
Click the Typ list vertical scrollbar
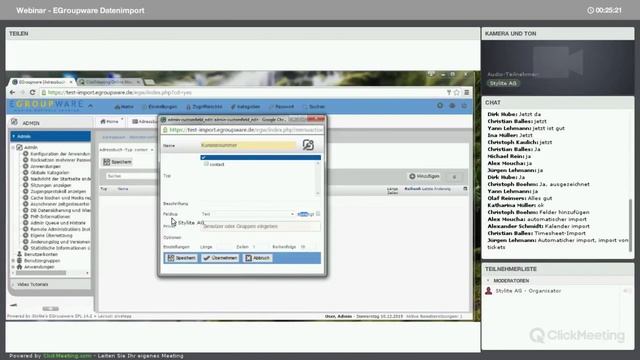pos(318,178)
